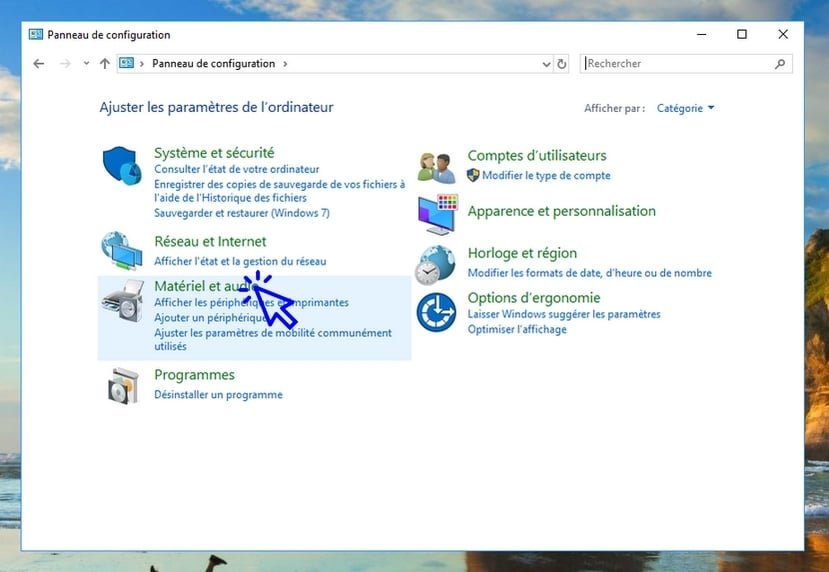
Task: Click the title bar Control Panel icon
Action: click(36, 35)
